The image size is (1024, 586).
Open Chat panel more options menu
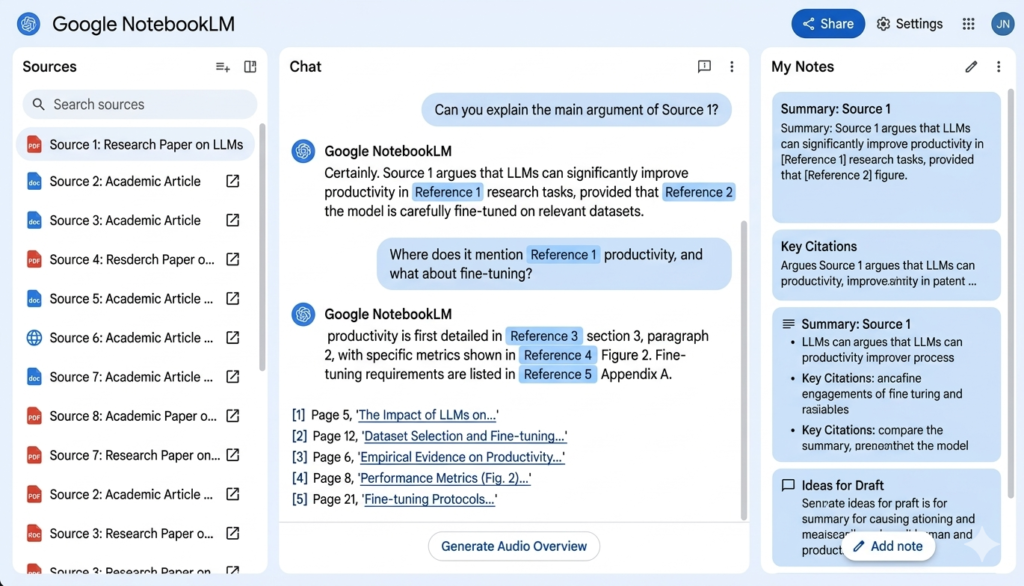point(731,67)
